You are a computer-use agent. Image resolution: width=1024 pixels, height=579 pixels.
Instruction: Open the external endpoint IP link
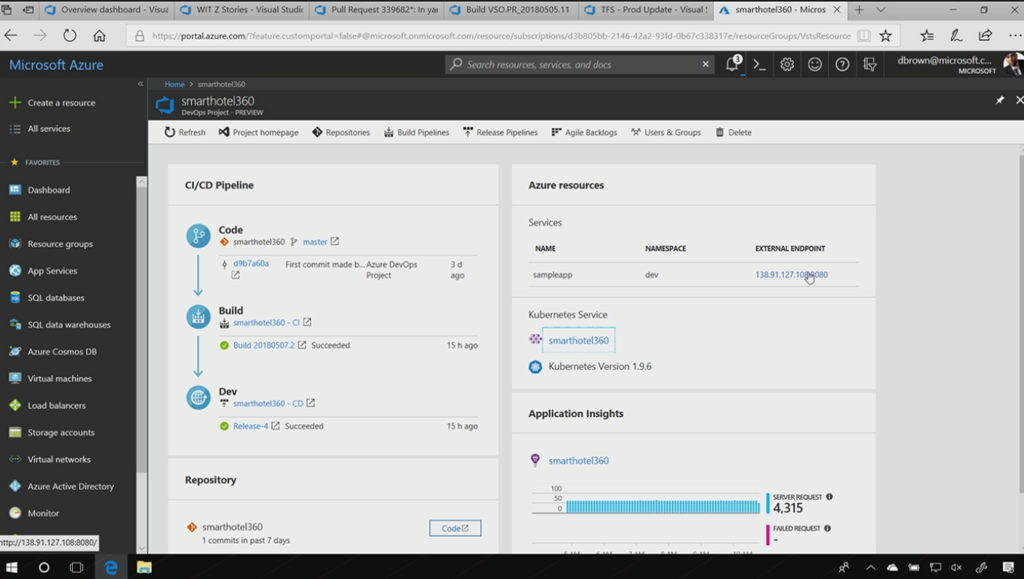(x=790, y=274)
